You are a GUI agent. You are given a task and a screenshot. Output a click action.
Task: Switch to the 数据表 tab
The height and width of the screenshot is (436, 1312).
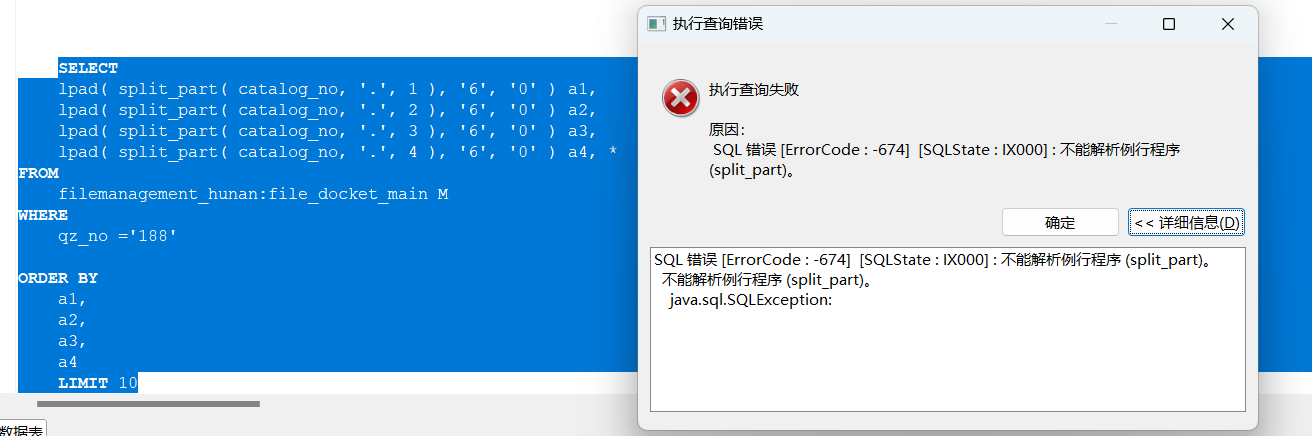click(22, 429)
